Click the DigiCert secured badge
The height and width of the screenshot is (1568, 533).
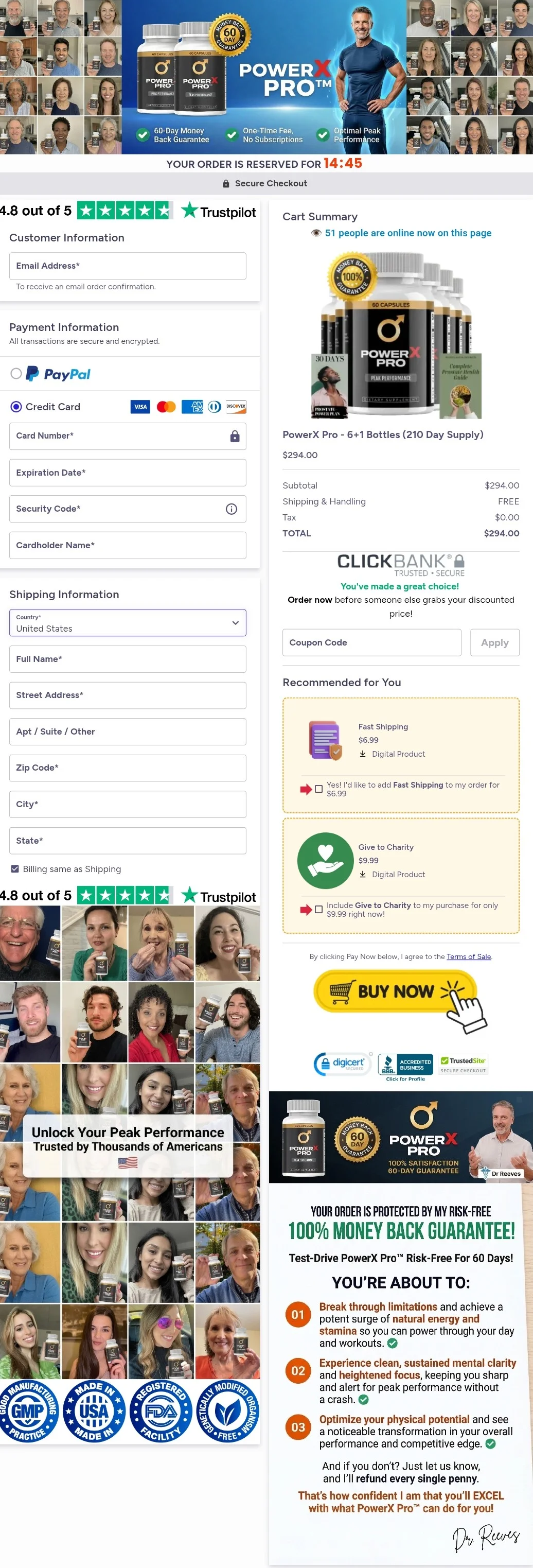coord(343,1064)
